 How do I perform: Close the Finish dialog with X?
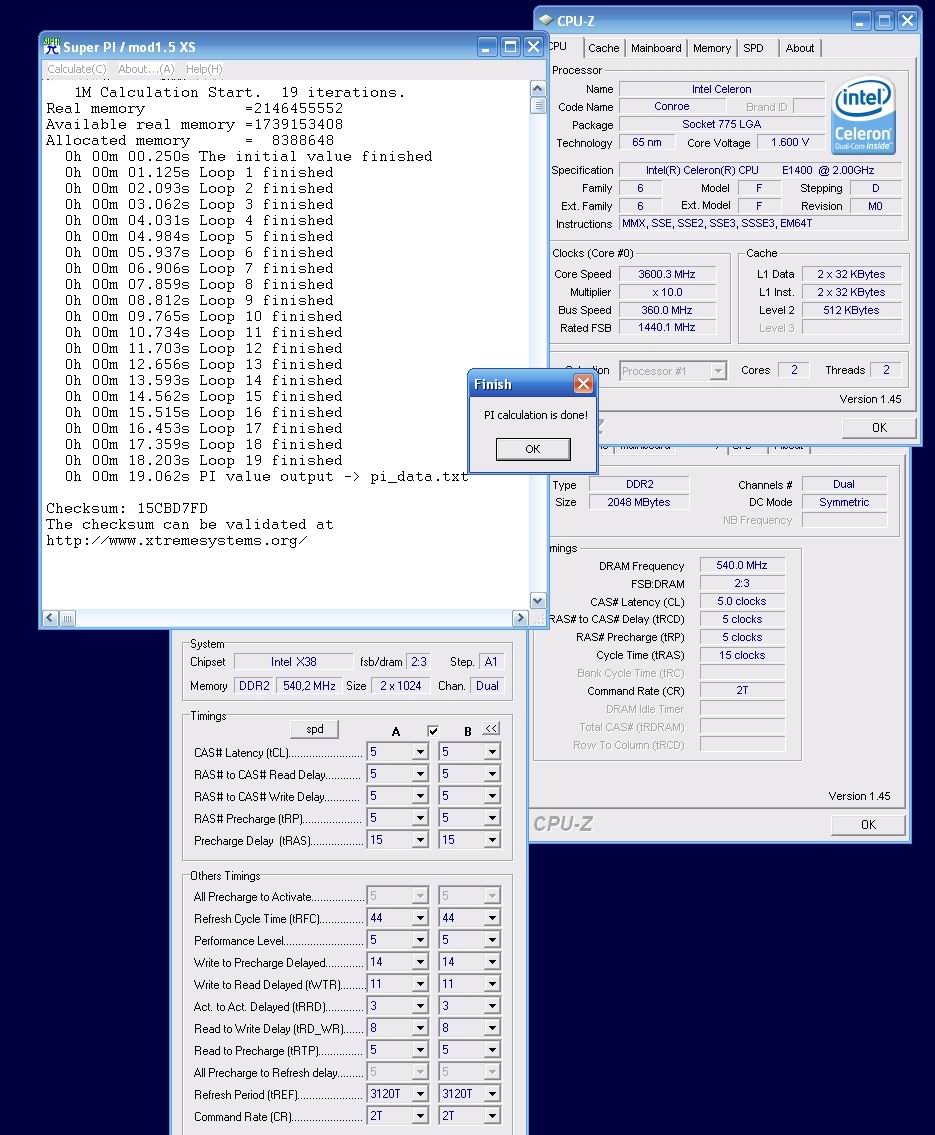click(583, 384)
